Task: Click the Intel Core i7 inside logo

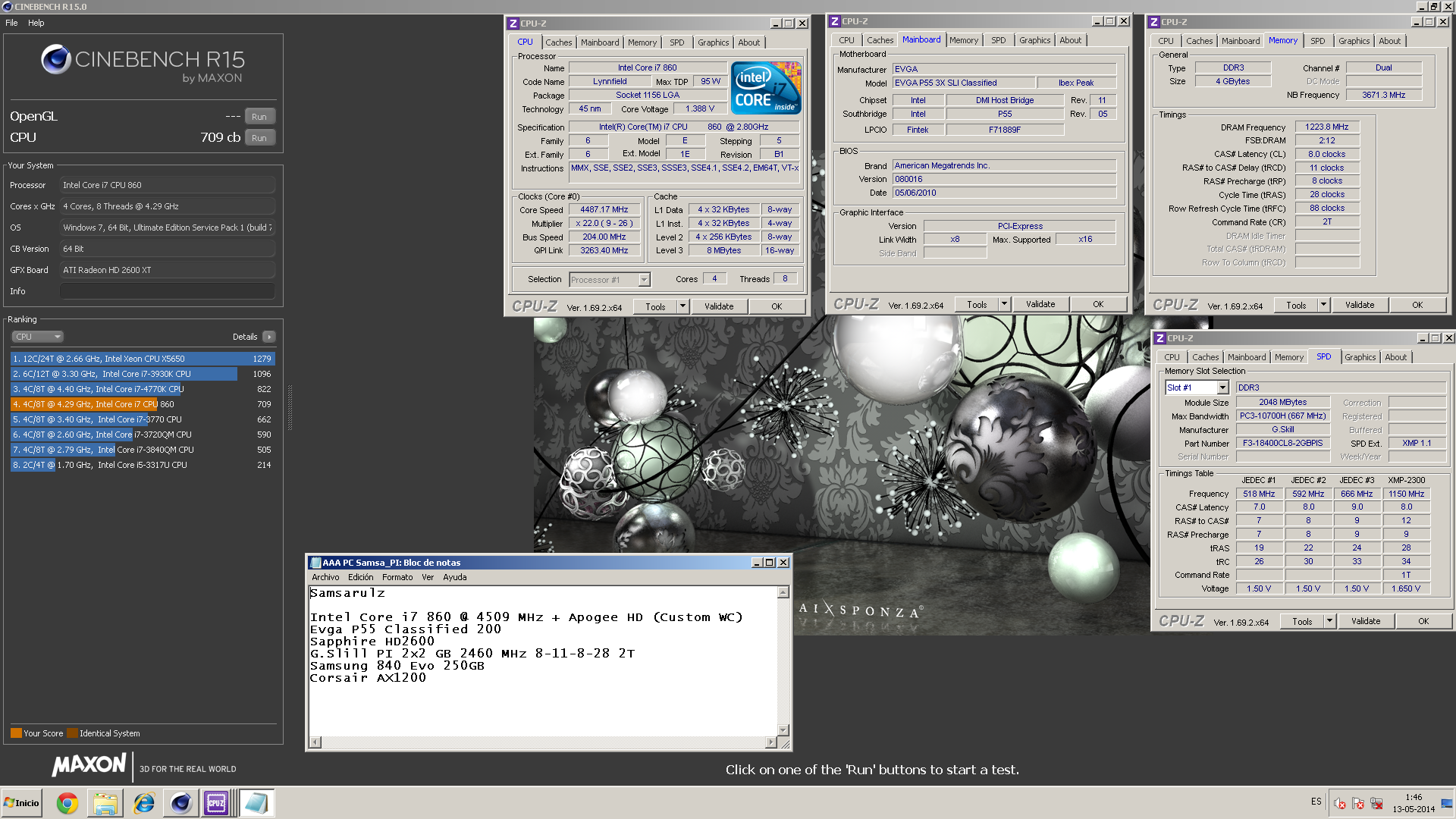Action: click(766, 88)
